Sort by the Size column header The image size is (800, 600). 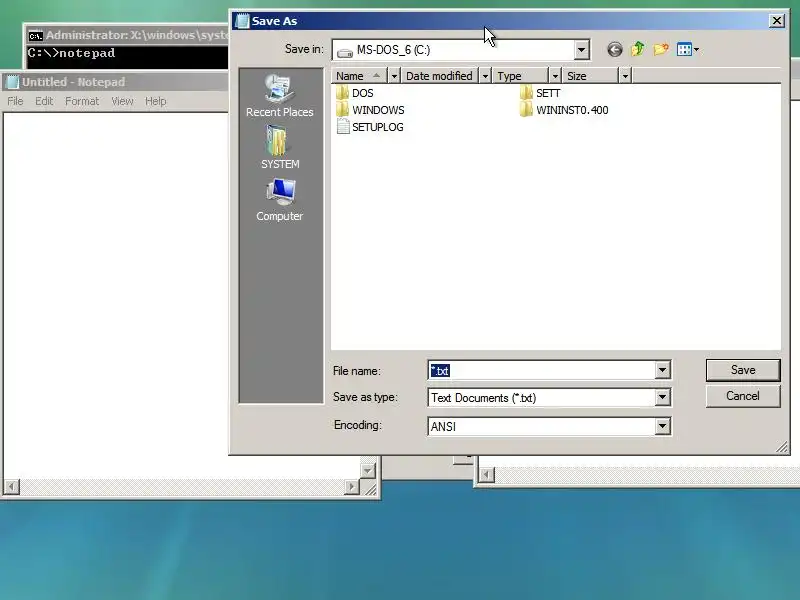tap(590, 76)
